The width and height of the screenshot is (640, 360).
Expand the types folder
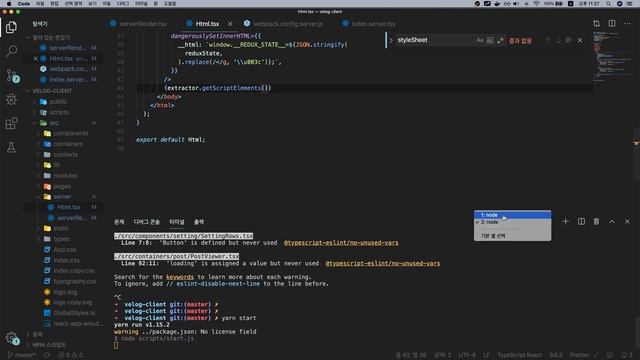click(x=61, y=239)
